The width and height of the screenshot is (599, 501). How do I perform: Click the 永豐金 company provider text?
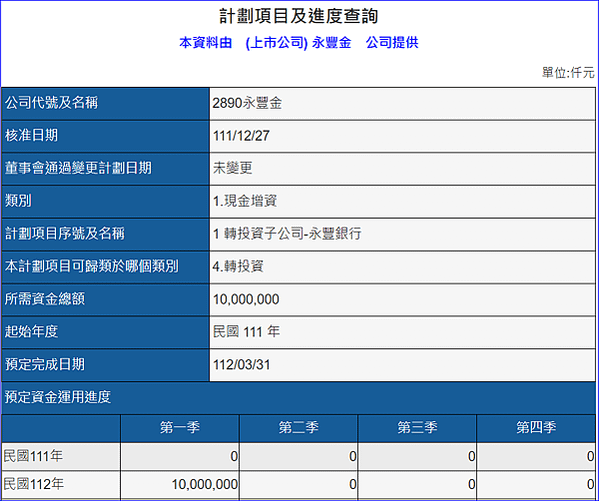331,42
